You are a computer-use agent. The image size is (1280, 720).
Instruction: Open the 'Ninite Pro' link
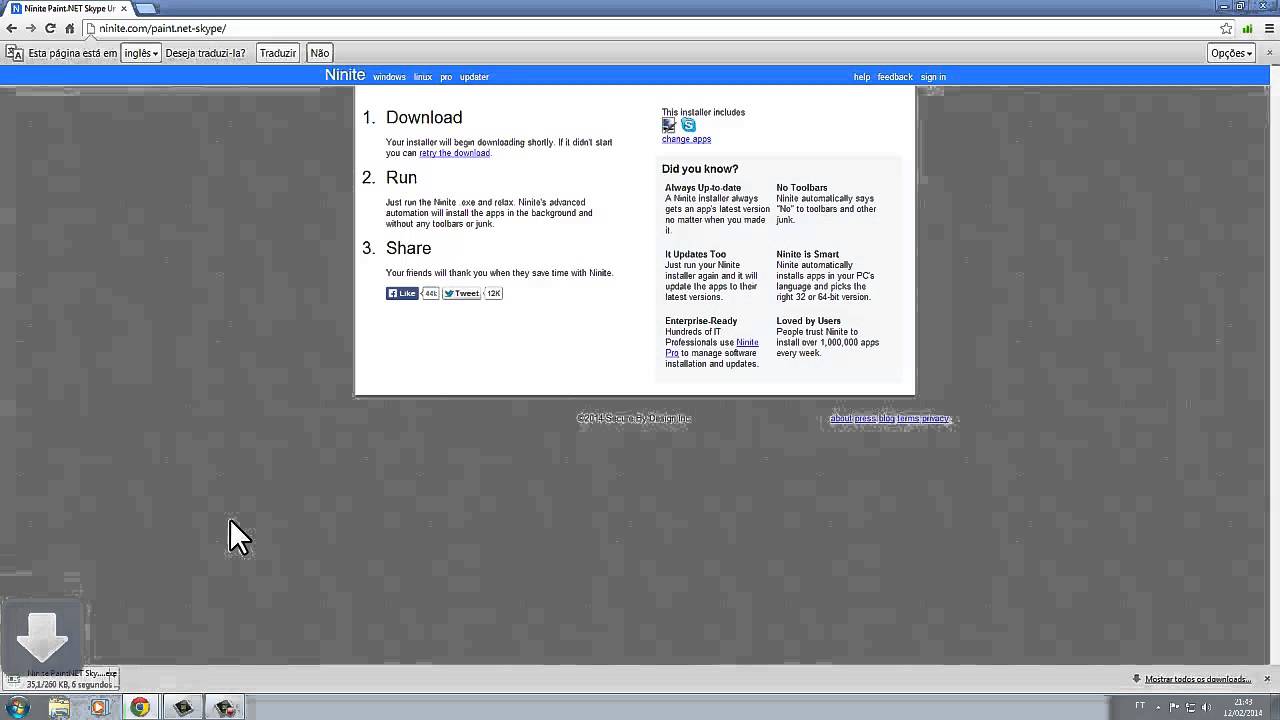pos(712,347)
